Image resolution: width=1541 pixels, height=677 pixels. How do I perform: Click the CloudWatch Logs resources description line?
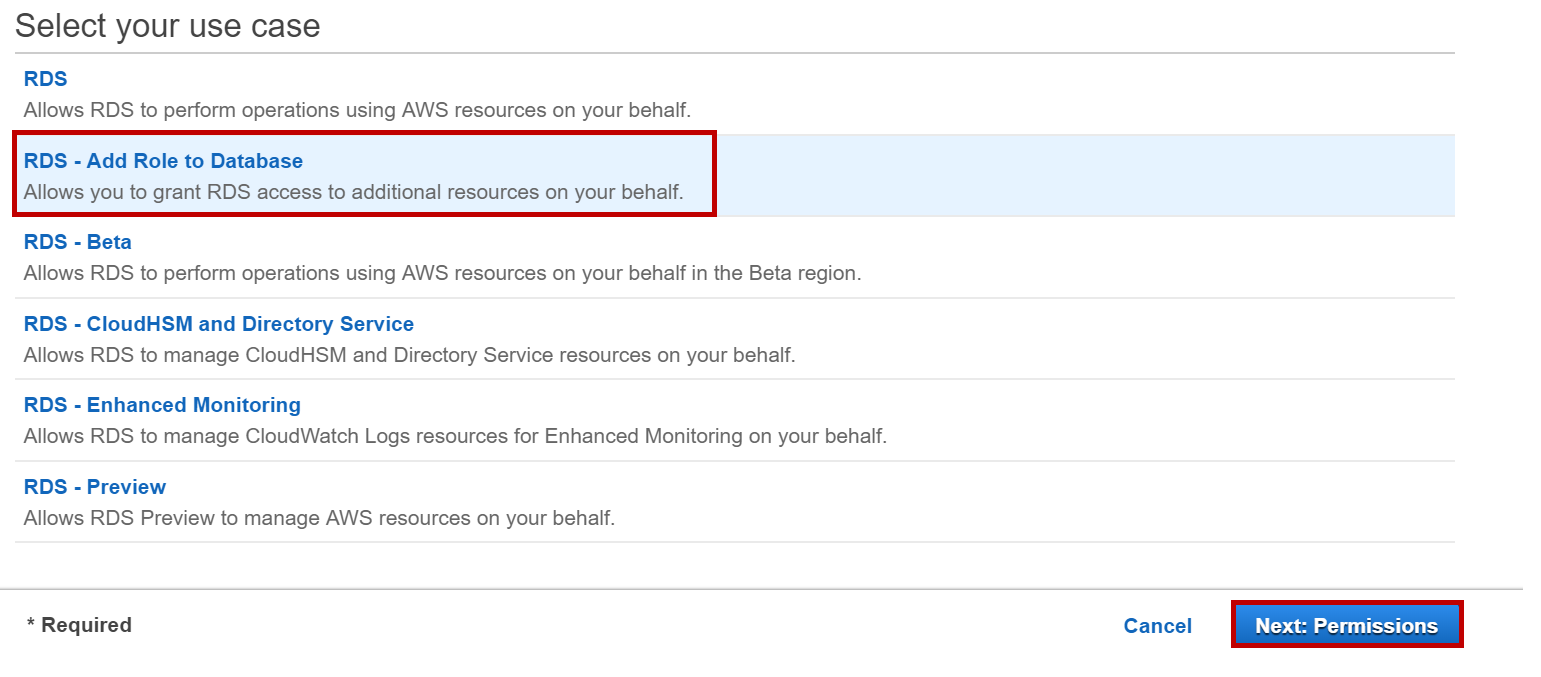(x=455, y=436)
